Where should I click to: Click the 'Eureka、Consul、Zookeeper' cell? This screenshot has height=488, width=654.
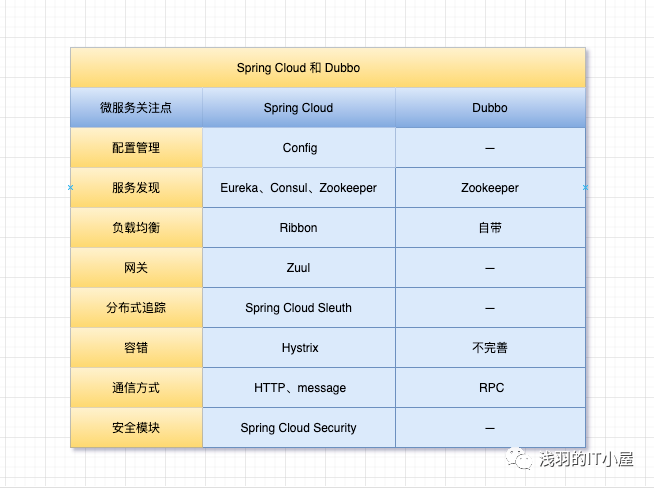click(x=299, y=188)
